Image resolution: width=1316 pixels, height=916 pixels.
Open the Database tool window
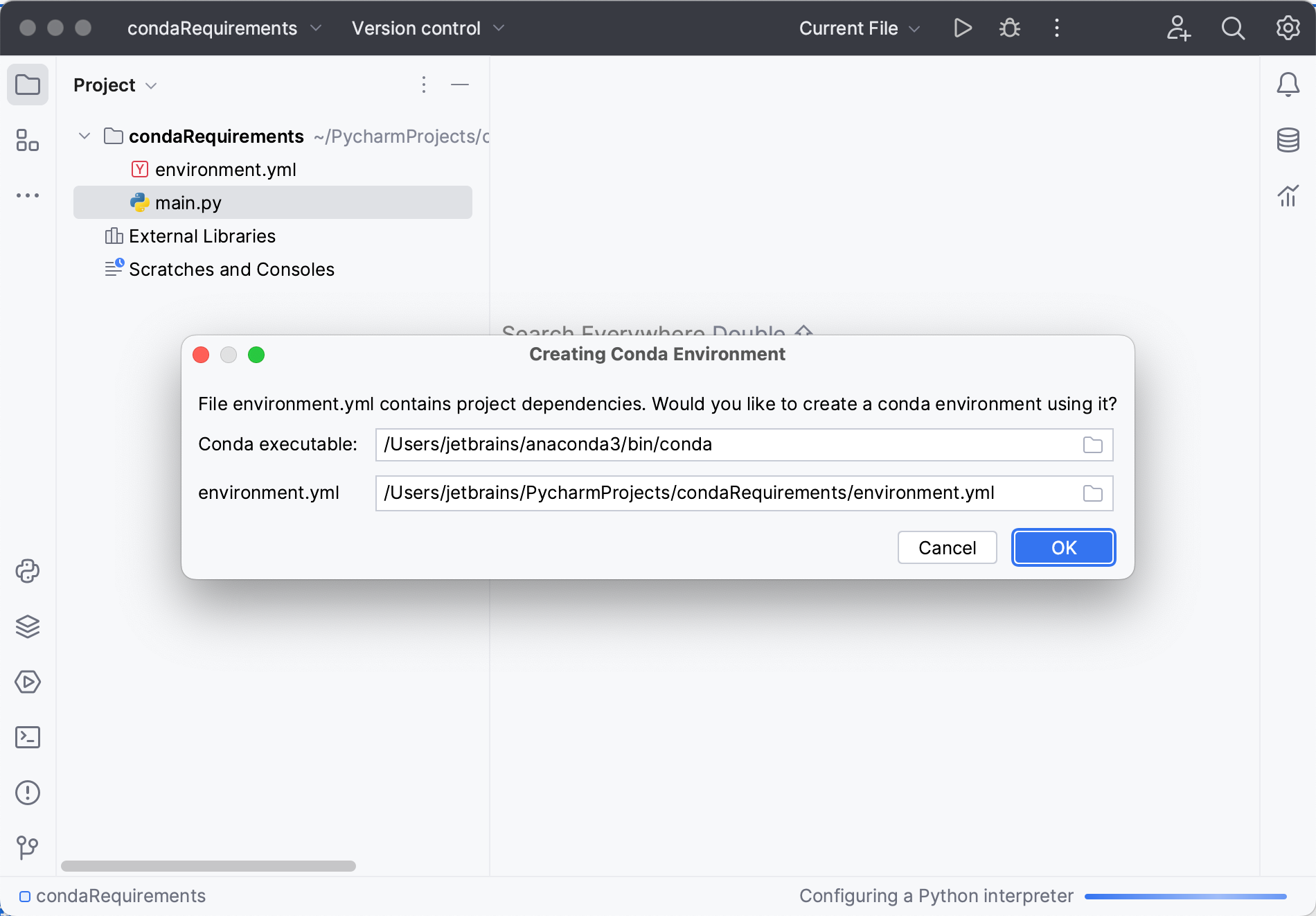[x=1288, y=140]
